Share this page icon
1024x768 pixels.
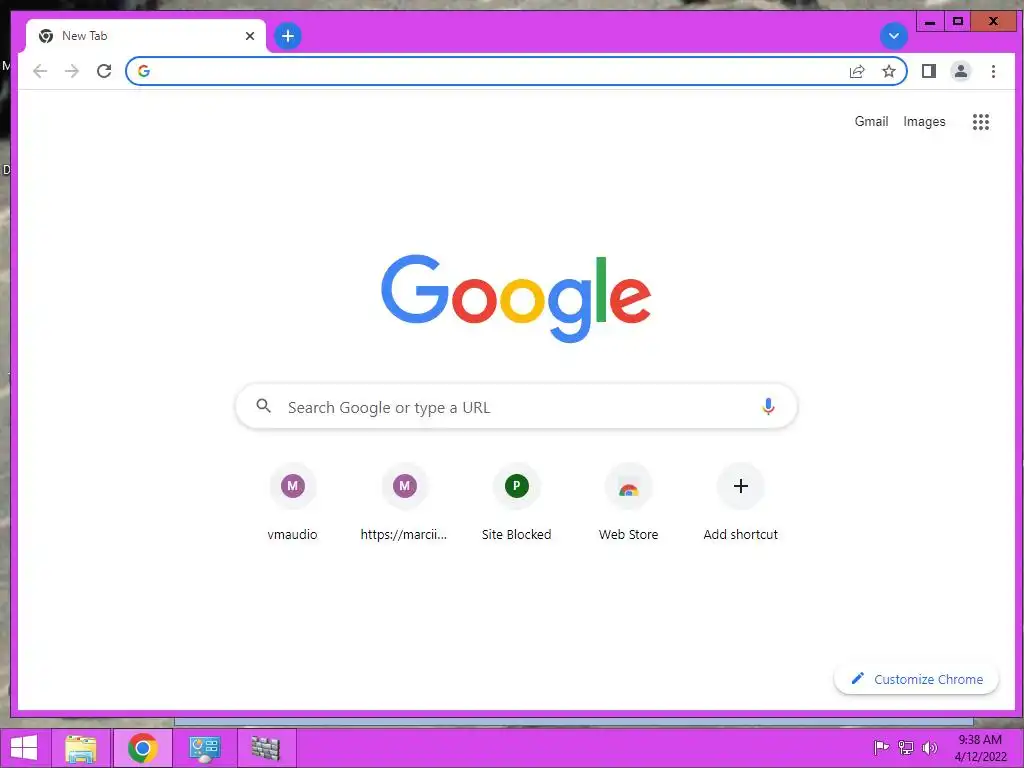(x=857, y=71)
